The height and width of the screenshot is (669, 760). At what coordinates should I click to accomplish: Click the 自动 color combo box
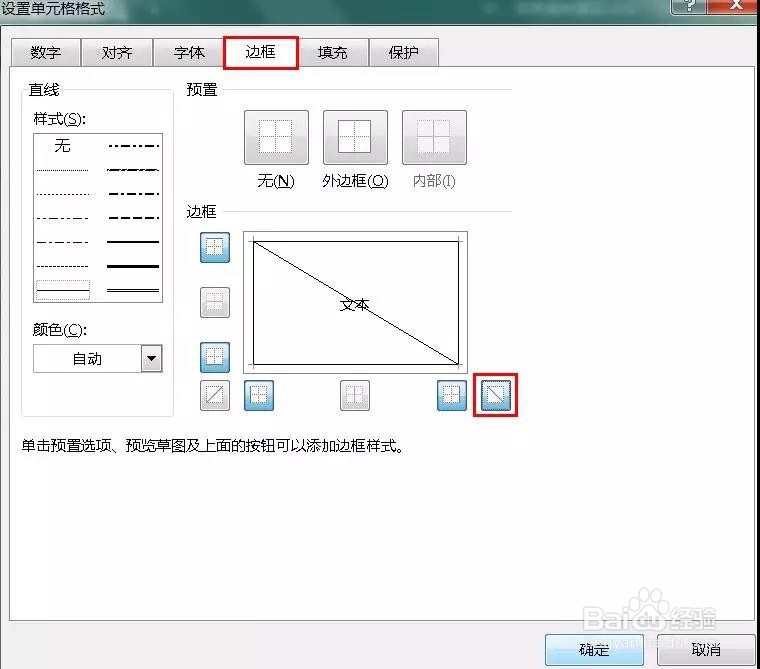click(x=97, y=359)
